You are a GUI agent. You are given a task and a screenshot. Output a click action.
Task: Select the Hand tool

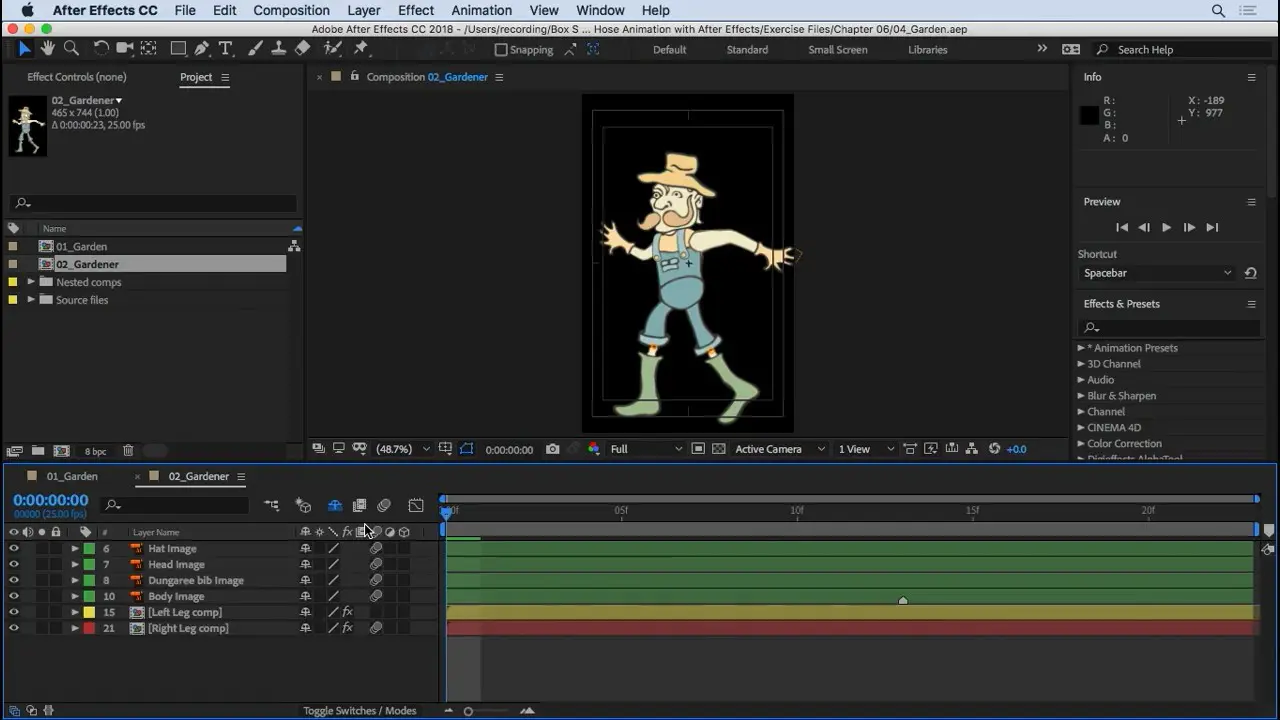[x=47, y=48]
